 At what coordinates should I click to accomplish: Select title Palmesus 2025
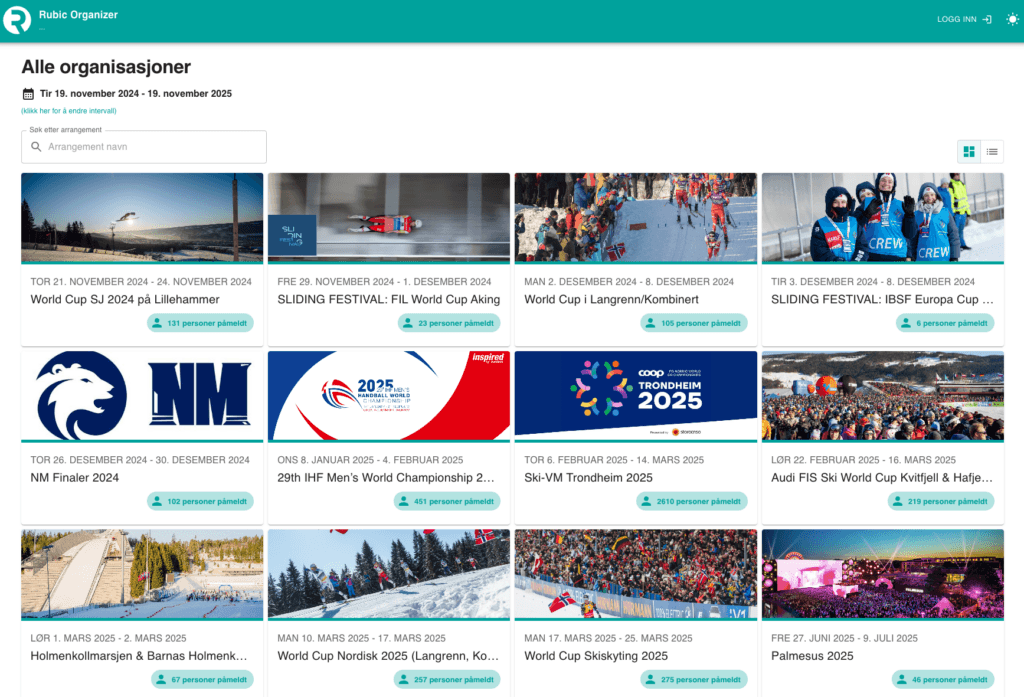pyautogui.click(x=812, y=656)
